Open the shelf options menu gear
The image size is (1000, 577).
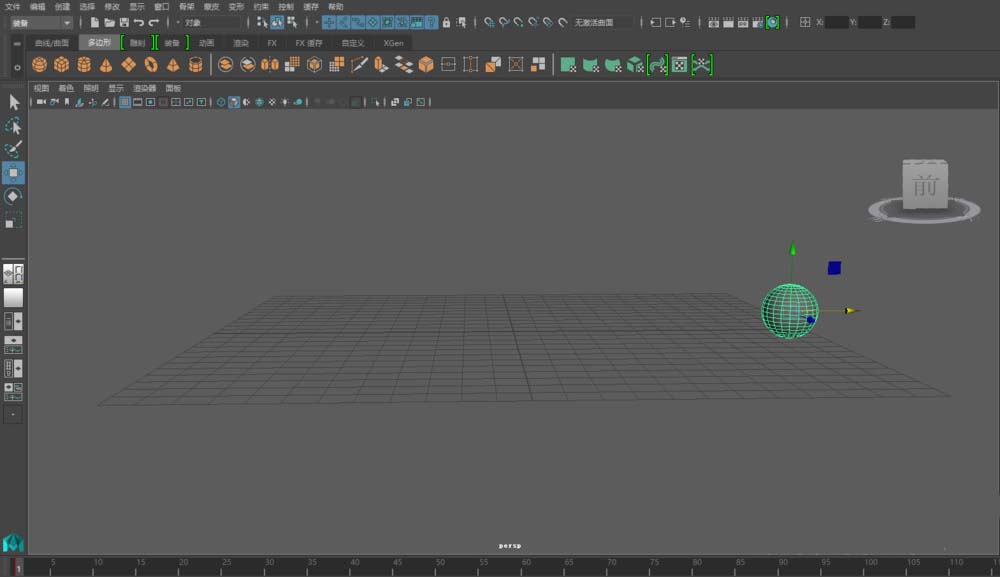[x=17, y=67]
